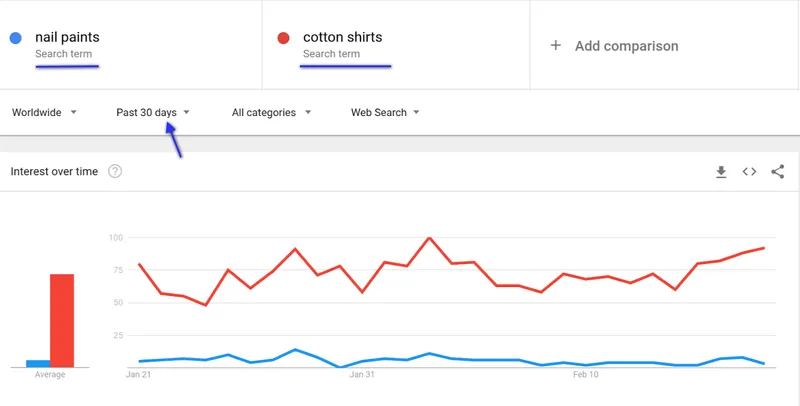Click the Add comparison button
The image size is (800, 406).
click(614, 45)
